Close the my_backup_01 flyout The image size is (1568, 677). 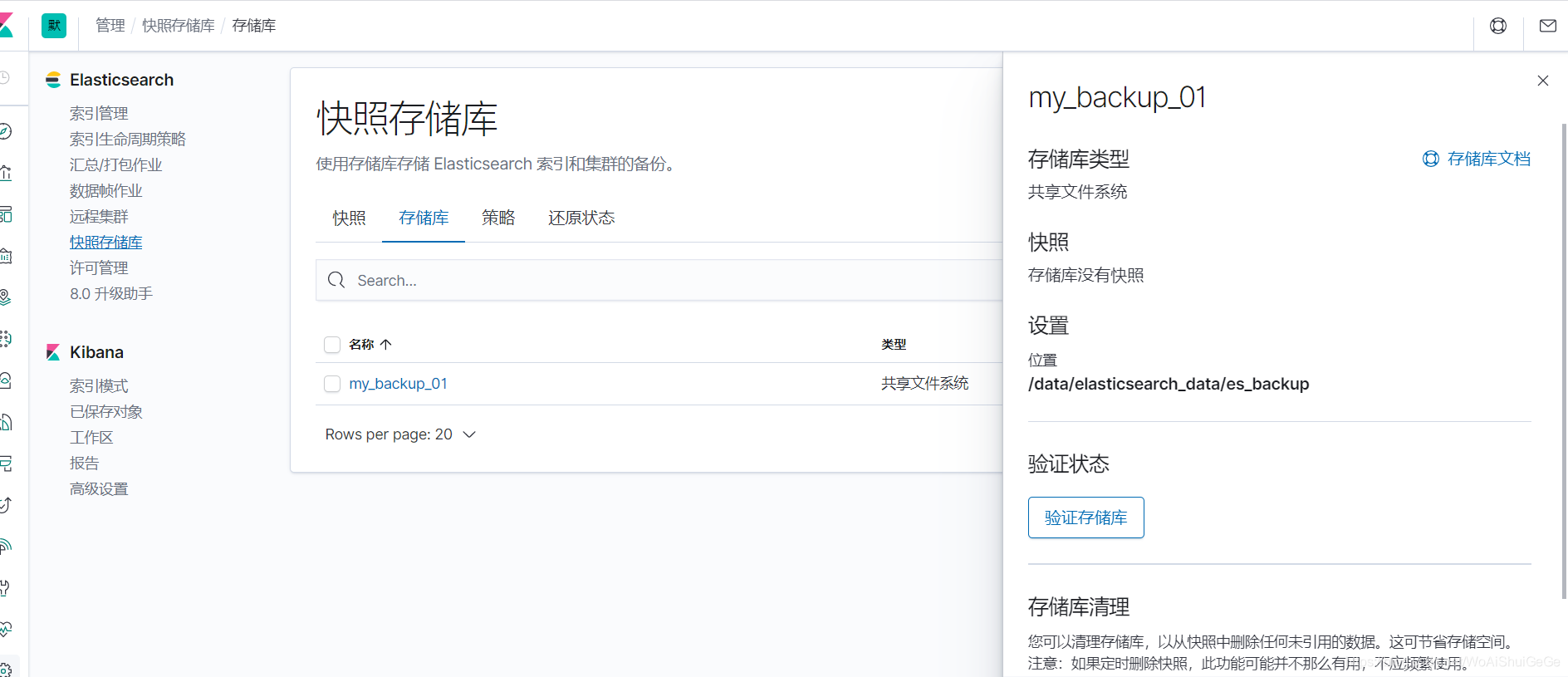tap(1543, 81)
